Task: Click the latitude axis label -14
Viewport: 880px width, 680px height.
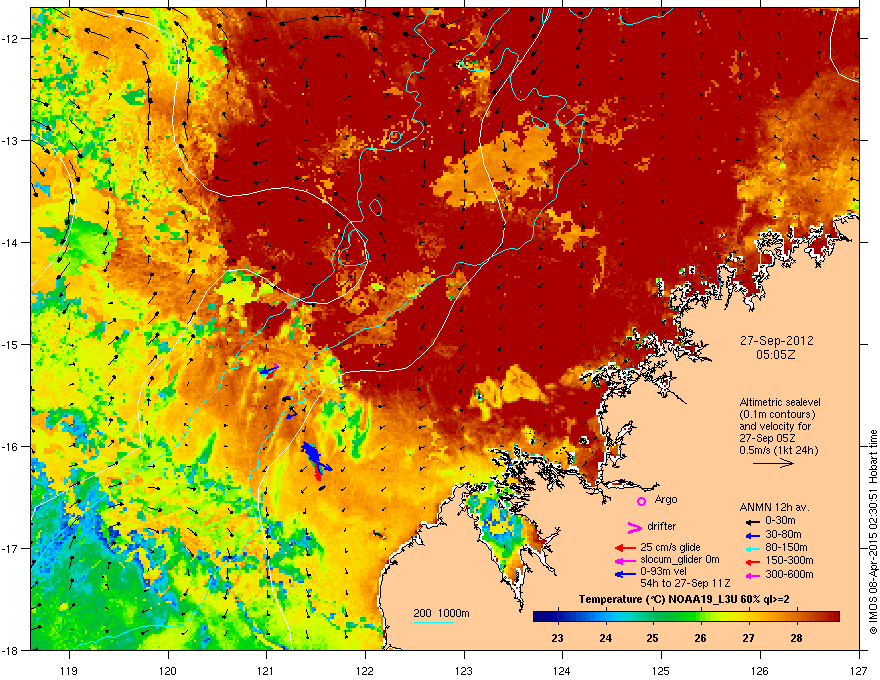Action: click(x=10, y=243)
